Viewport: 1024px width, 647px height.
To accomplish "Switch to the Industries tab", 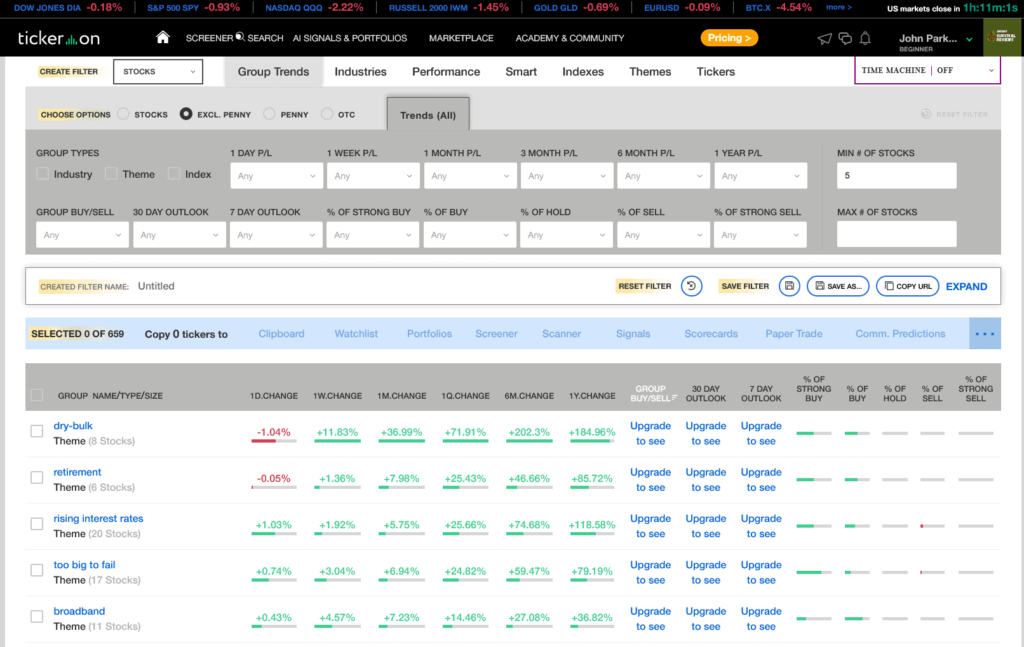I will 360,72.
